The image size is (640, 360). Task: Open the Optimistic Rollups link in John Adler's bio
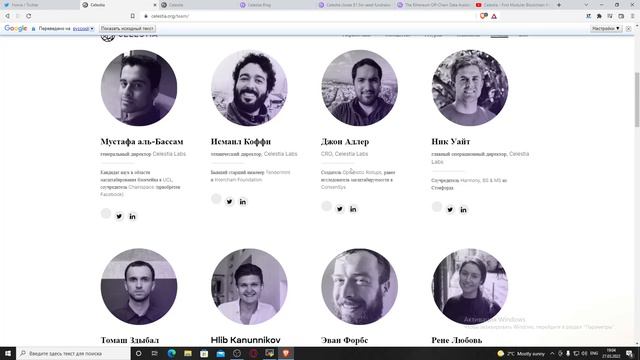pos(362,172)
